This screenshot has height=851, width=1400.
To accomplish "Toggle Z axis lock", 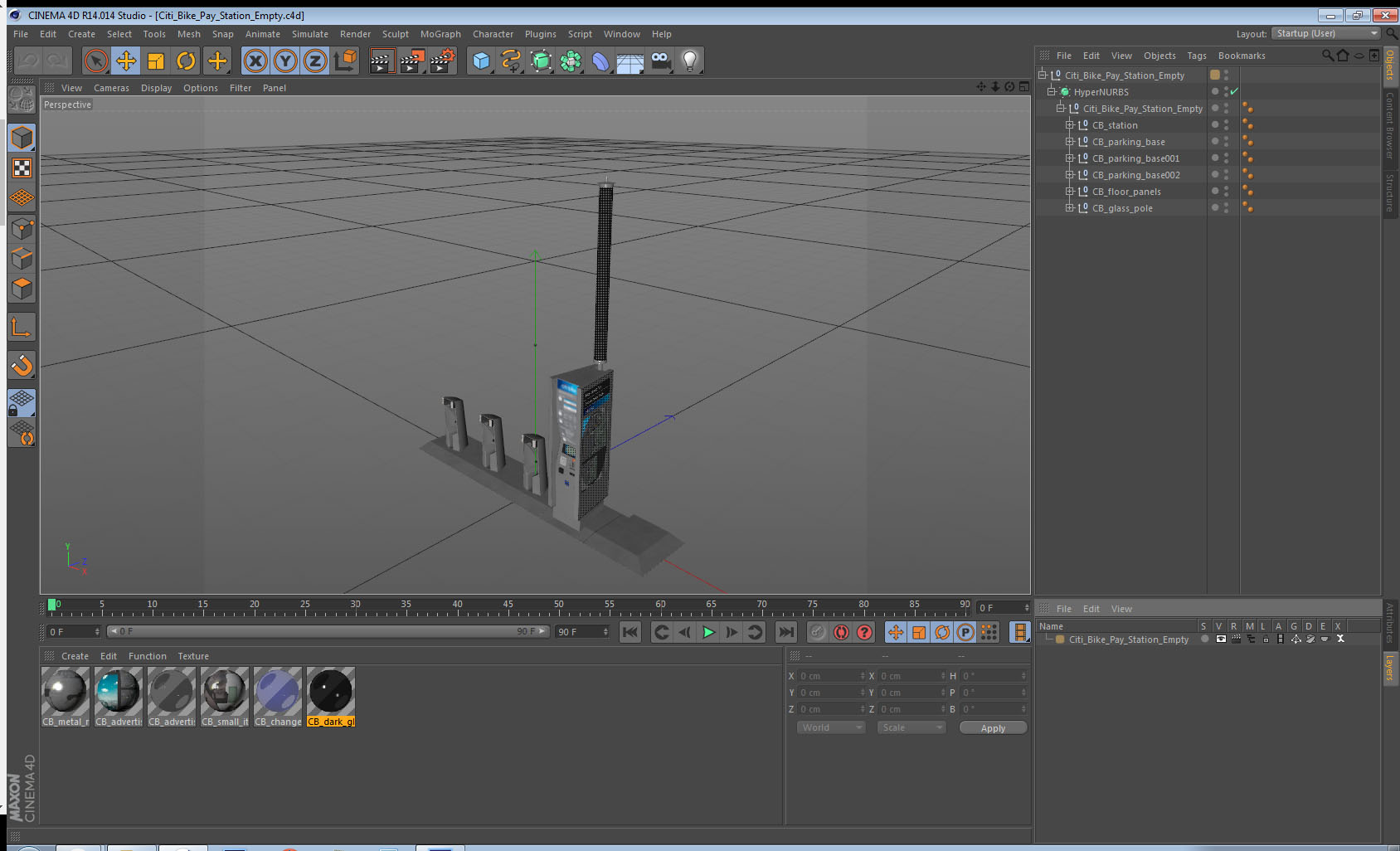I will (315, 61).
